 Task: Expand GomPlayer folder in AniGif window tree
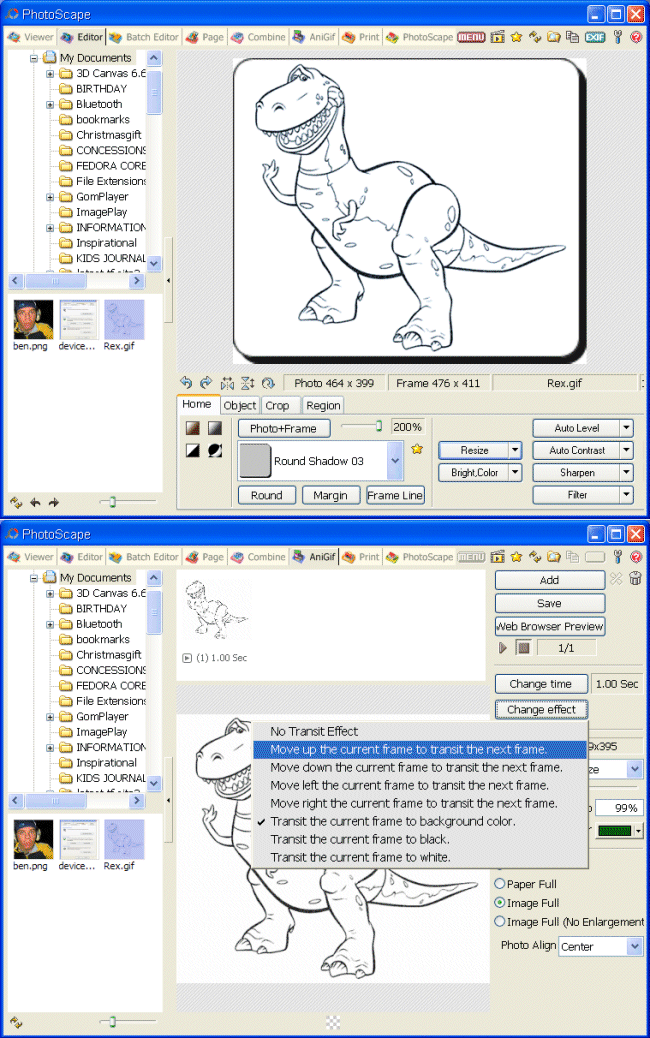coord(50,716)
